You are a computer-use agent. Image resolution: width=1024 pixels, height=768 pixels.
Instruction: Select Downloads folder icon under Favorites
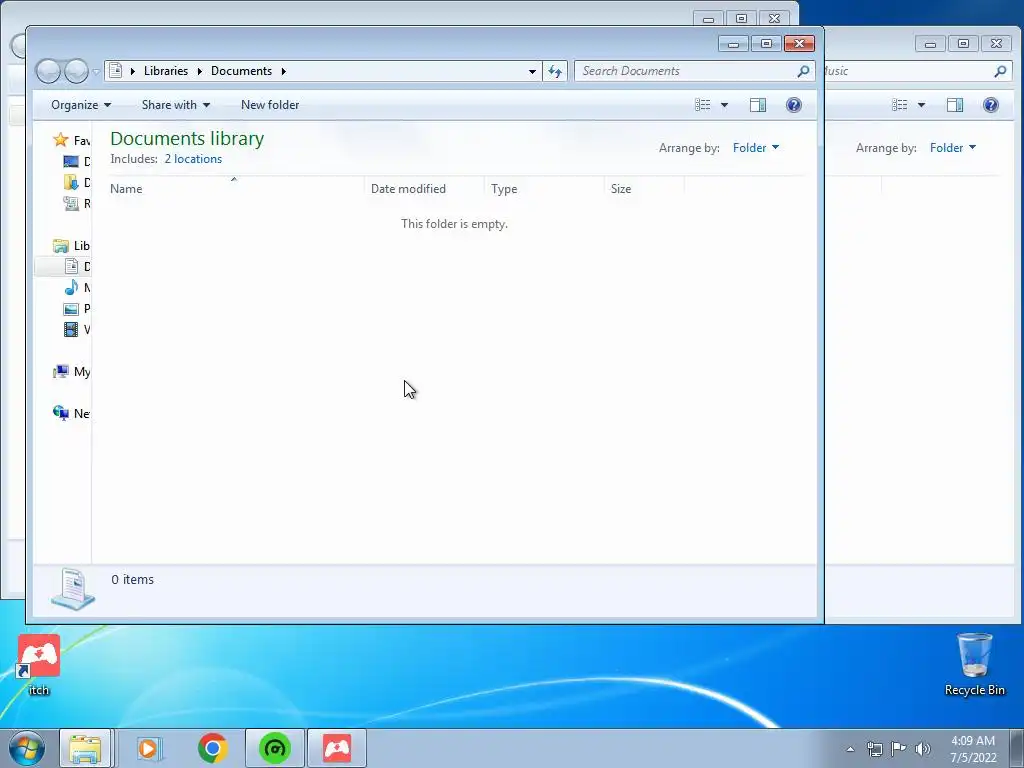point(71,182)
